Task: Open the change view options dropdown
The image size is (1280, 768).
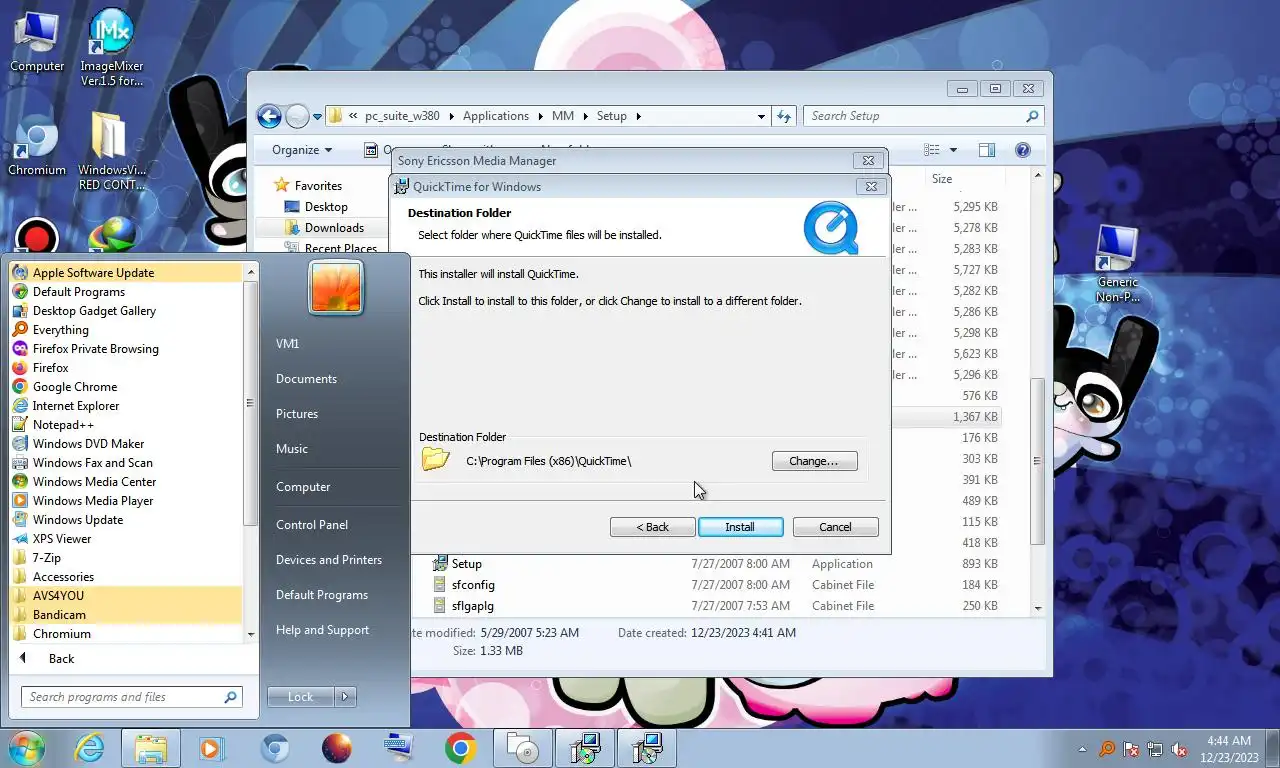Action: 953,150
